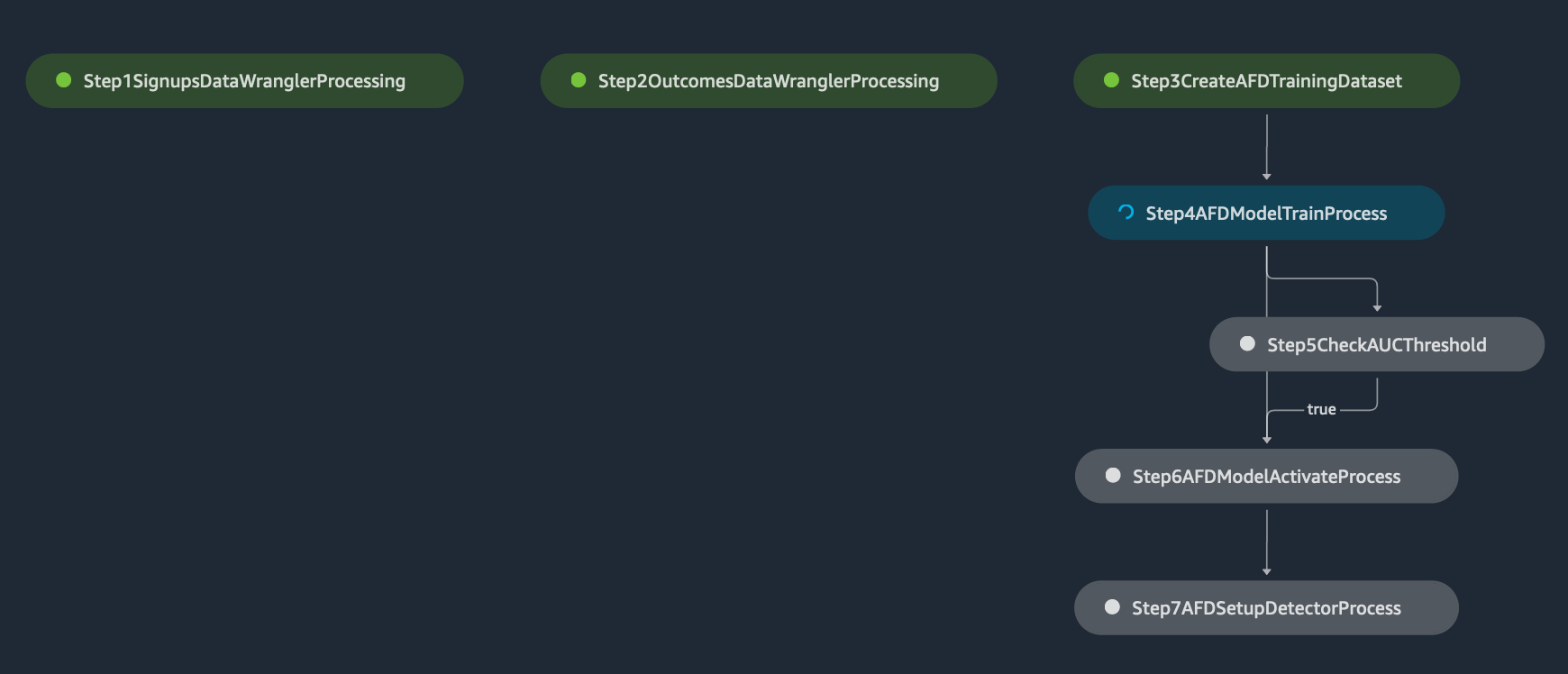Screen dimensions: 1568x674
Task: Select the Step1SignupsDataWranglerProcessing node label
Action: coord(244,81)
